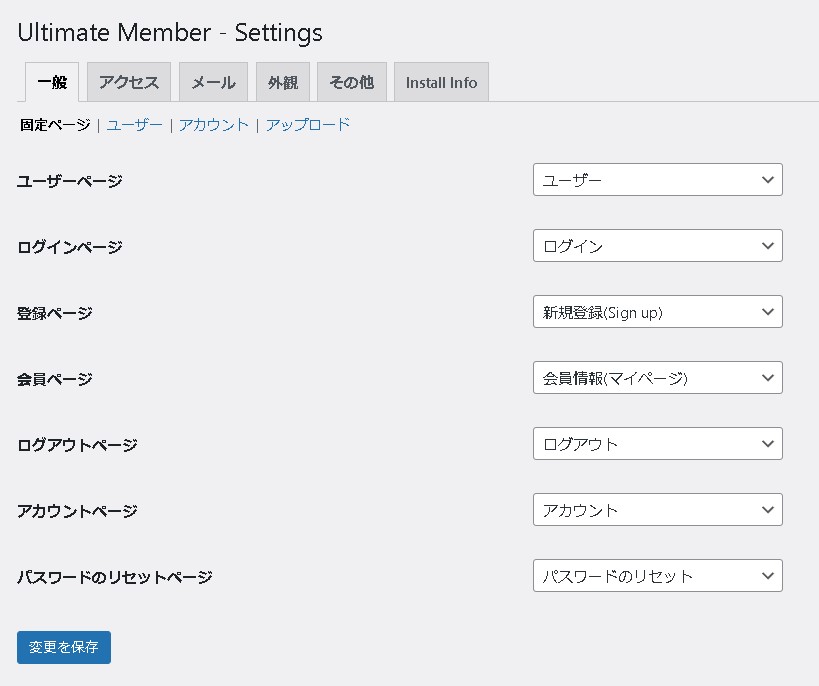819x686 pixels.
Task: Open the 会員ページ dropdown
Action: 657,378
